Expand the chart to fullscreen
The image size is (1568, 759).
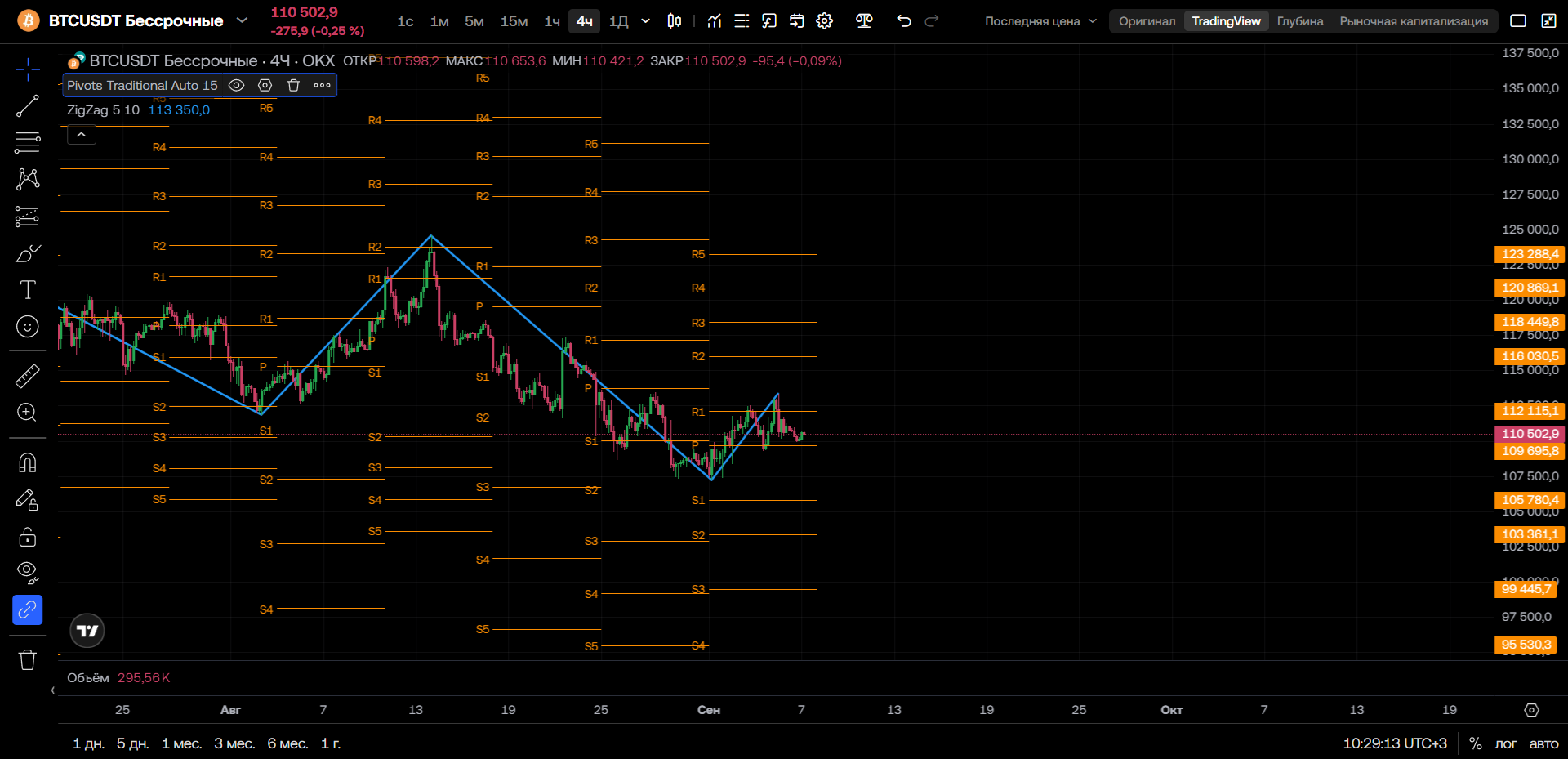coord(1548,21)
